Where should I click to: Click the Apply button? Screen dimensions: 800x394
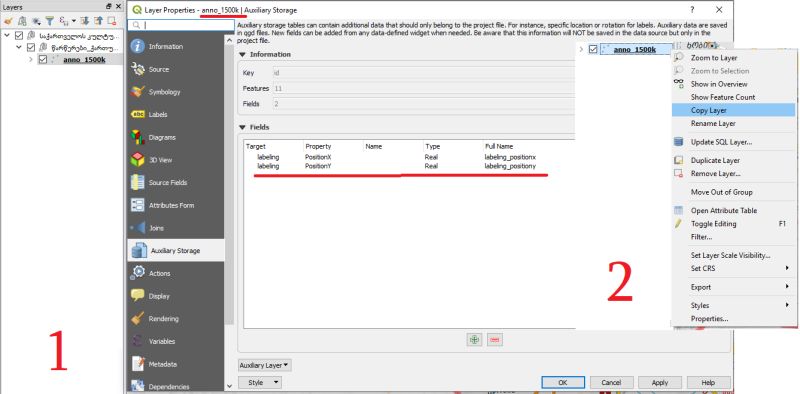coord(660,382)
